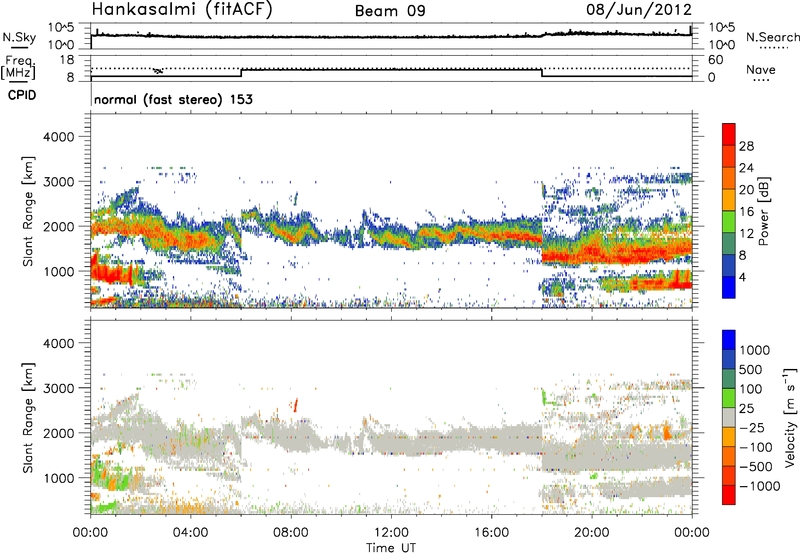Click the "-1000" value on velocity colorbar
Image resolution: width=800 pixels, height=554 pixels.
[x=760, y=486]
